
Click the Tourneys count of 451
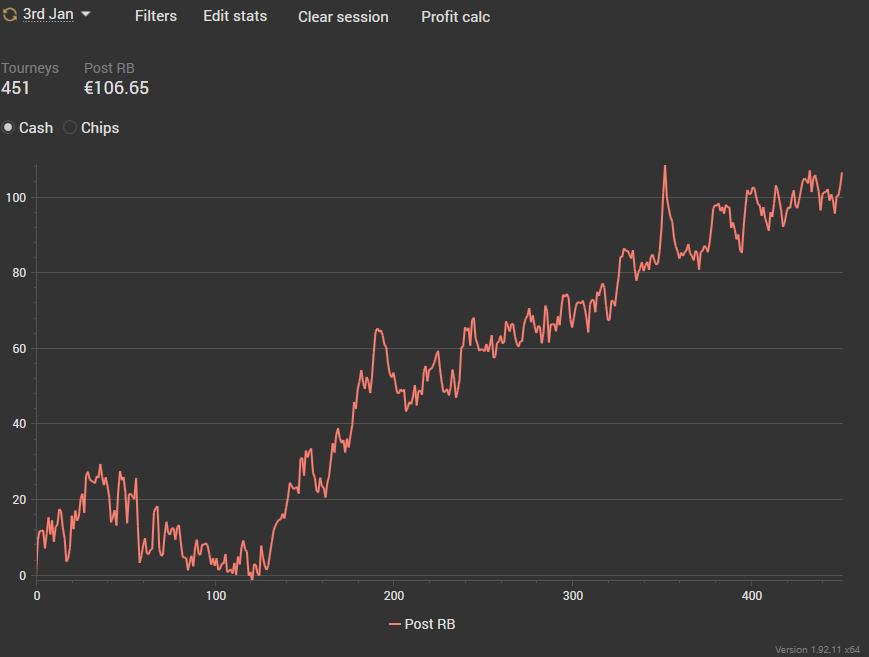pyautogui.click(x=15, y=88)
